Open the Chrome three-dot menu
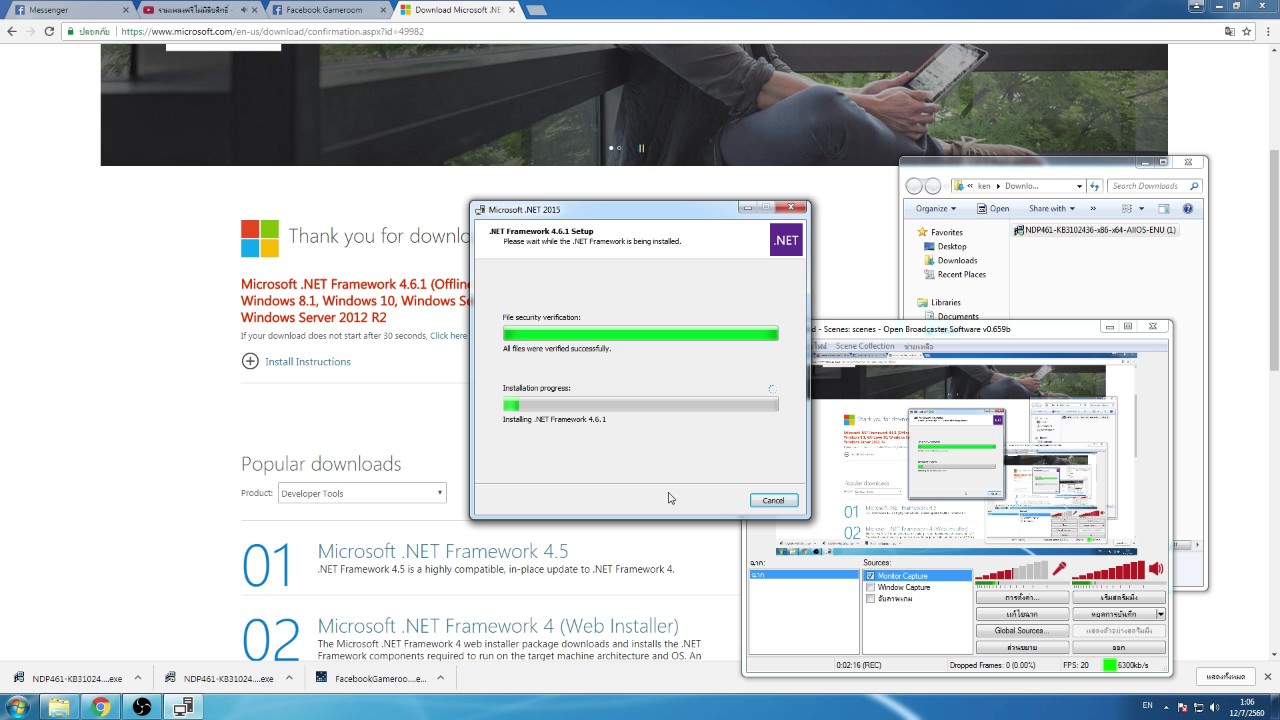 (1266, 31)
